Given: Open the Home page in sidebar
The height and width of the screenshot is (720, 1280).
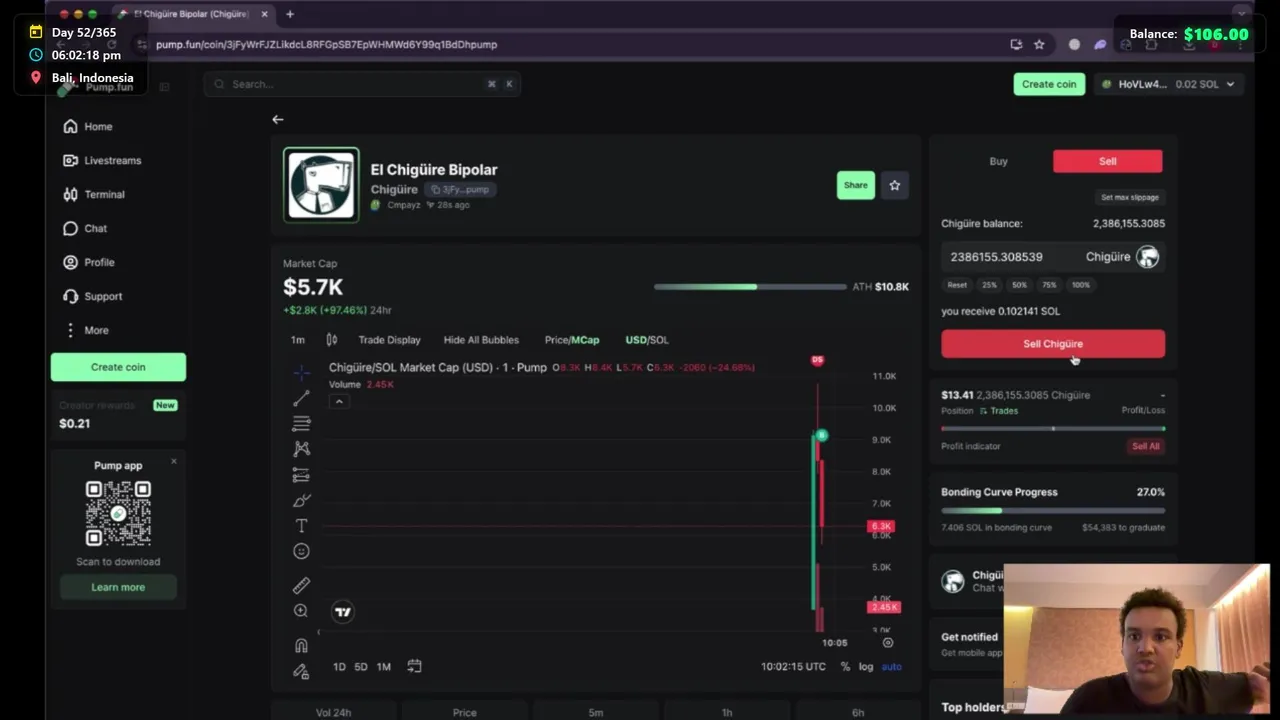Looking at the screenshot, I should point(88,126).
